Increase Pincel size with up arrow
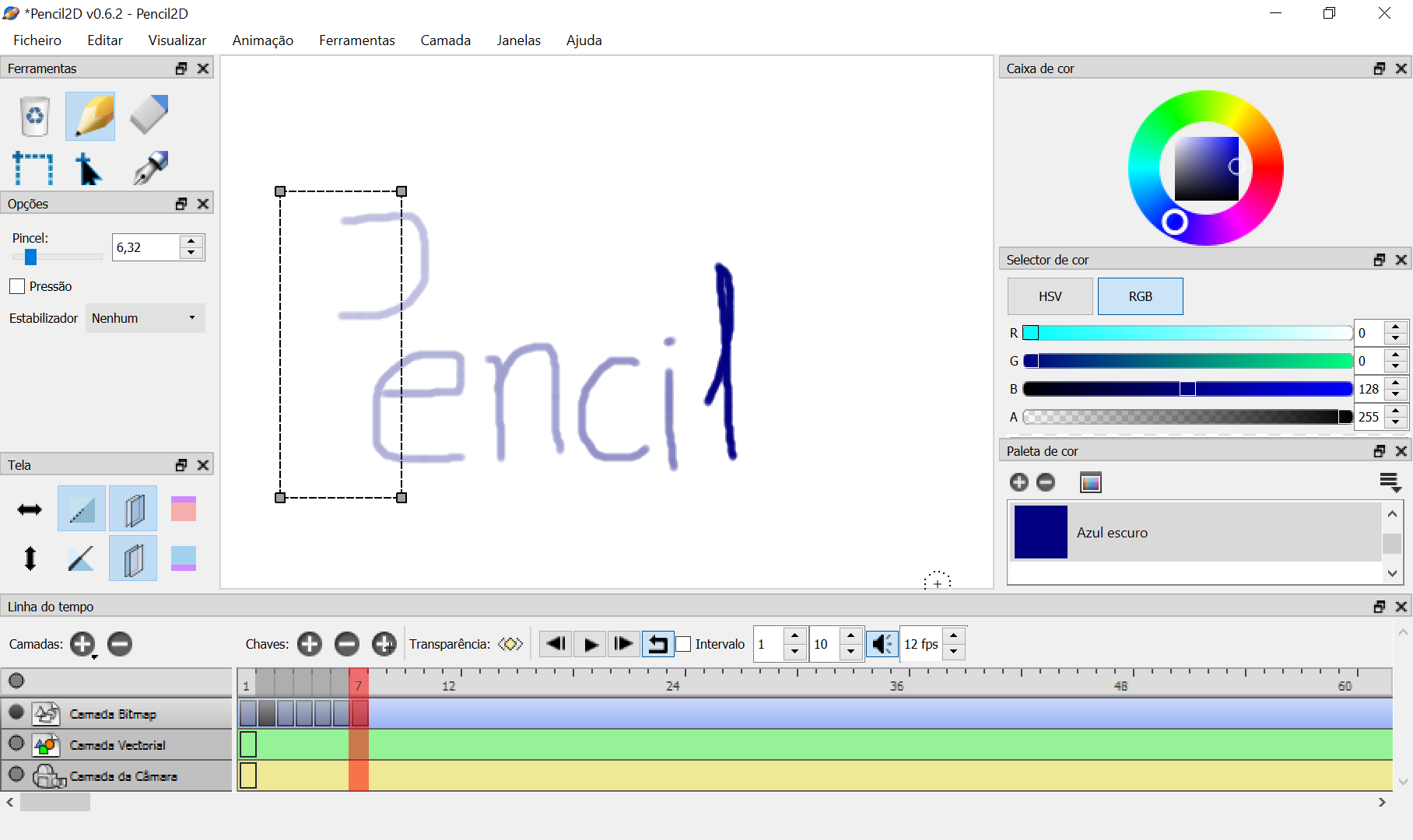 click(x=191, y=241)
